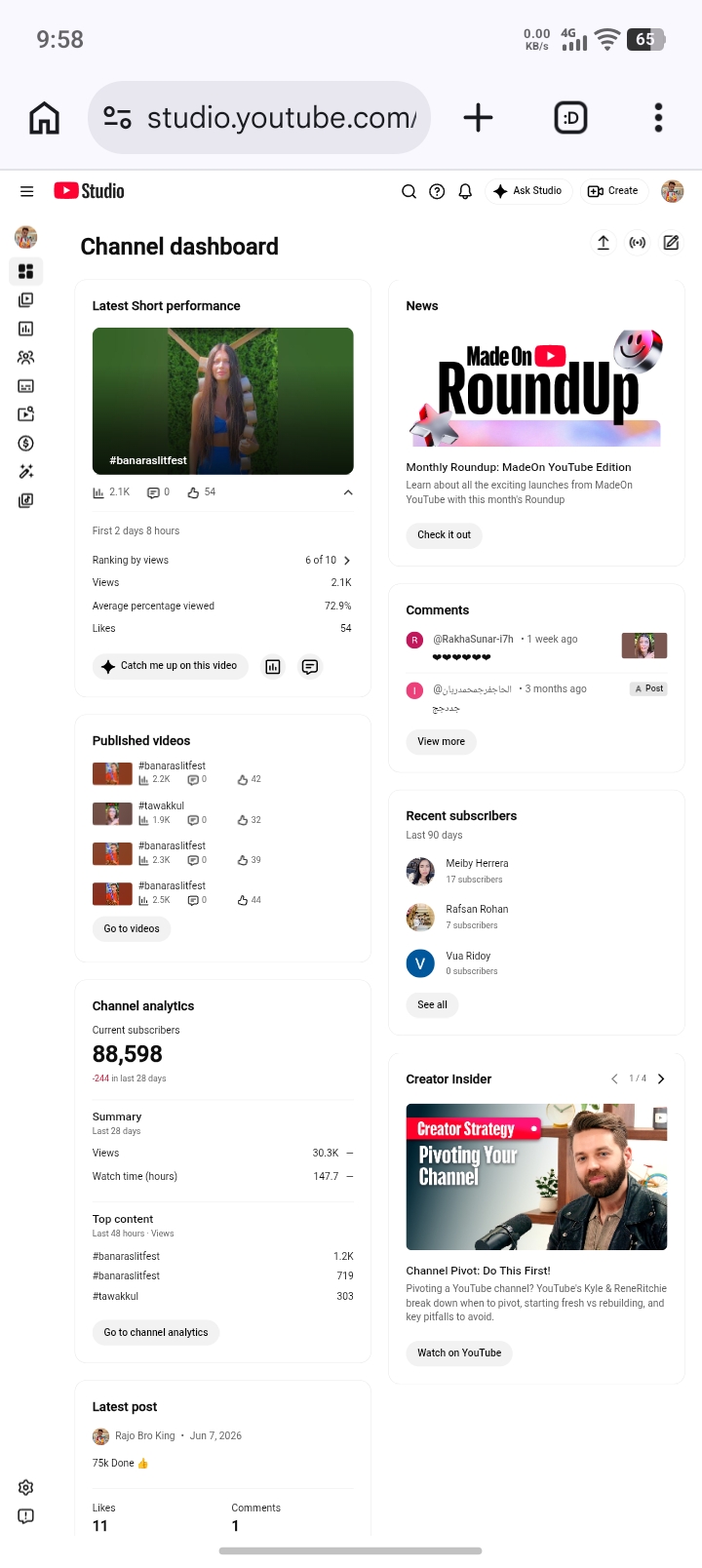Open account avatar in Studio header
The height and width of the screenshot is (1568, 702).
[672, 191]
